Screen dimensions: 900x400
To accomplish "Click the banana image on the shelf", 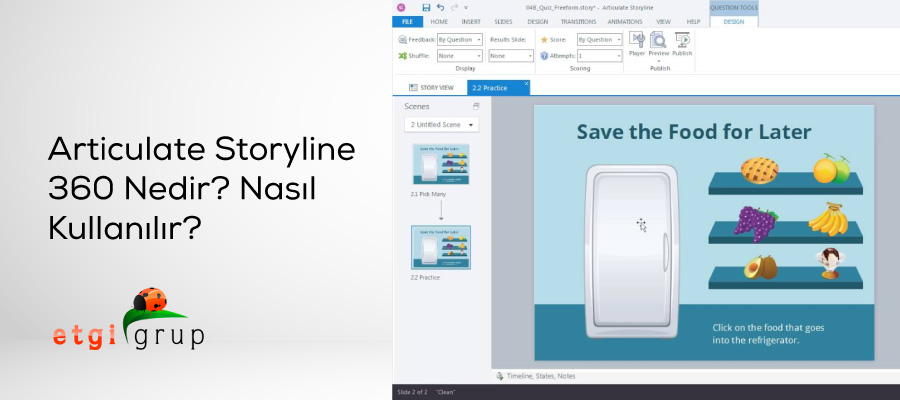I will [x=827, y=217].
